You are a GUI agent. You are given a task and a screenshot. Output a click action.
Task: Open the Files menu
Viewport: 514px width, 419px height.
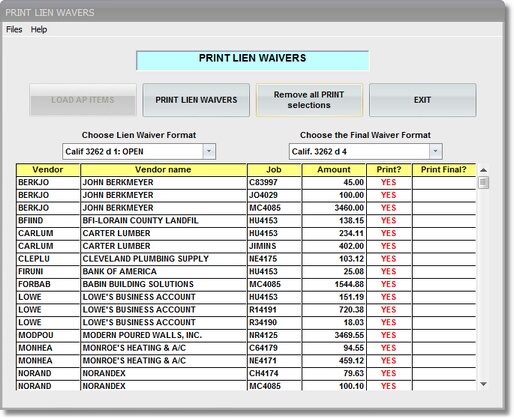(14, 29)
